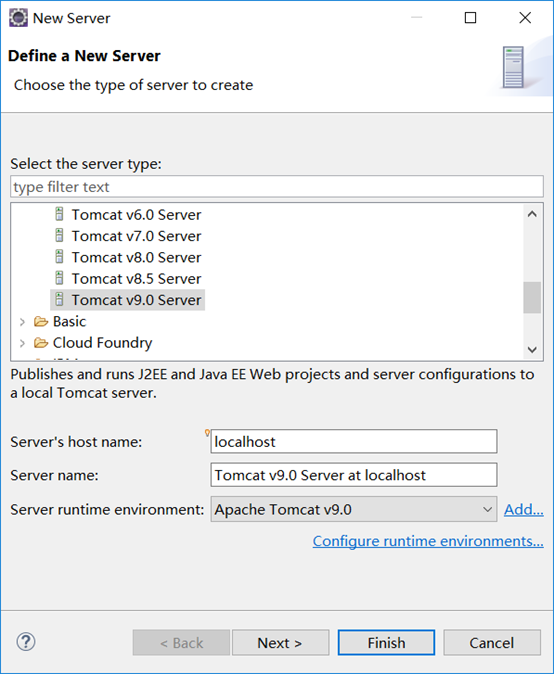Click the Tomcat v9.0 Server icon
Image resolution: width=554 pixels, height=674 pixels.
pyautogui.click(x=59, y=300)
